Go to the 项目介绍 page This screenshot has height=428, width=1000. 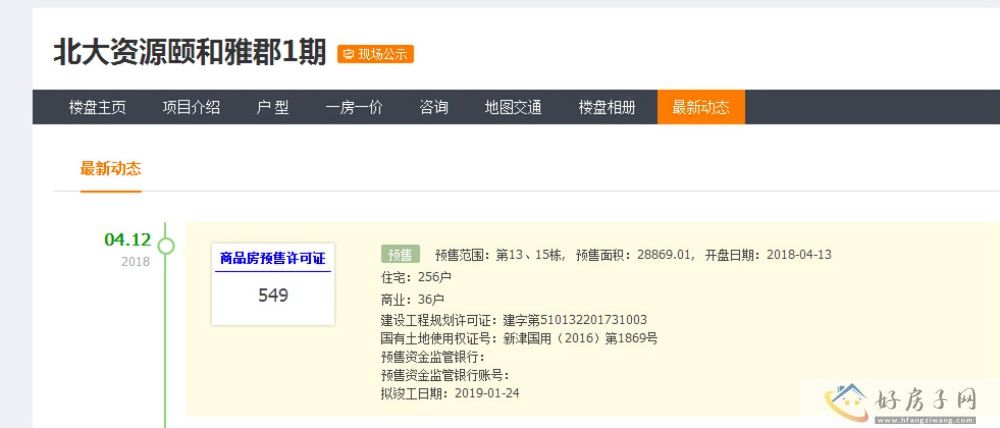click(191, 108)
